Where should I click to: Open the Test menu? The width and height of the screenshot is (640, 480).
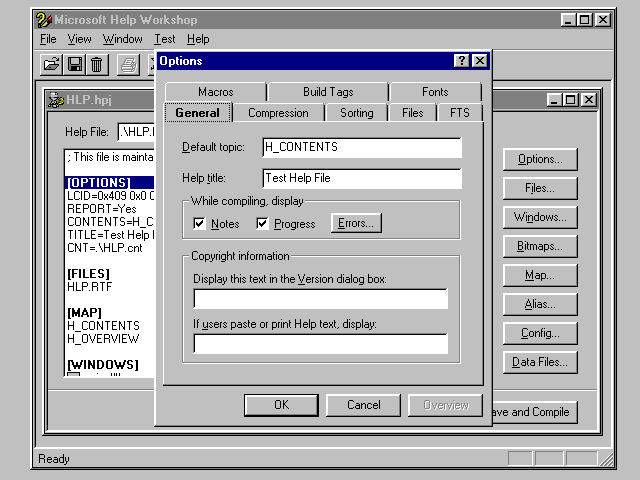click(x=164, y=39)
